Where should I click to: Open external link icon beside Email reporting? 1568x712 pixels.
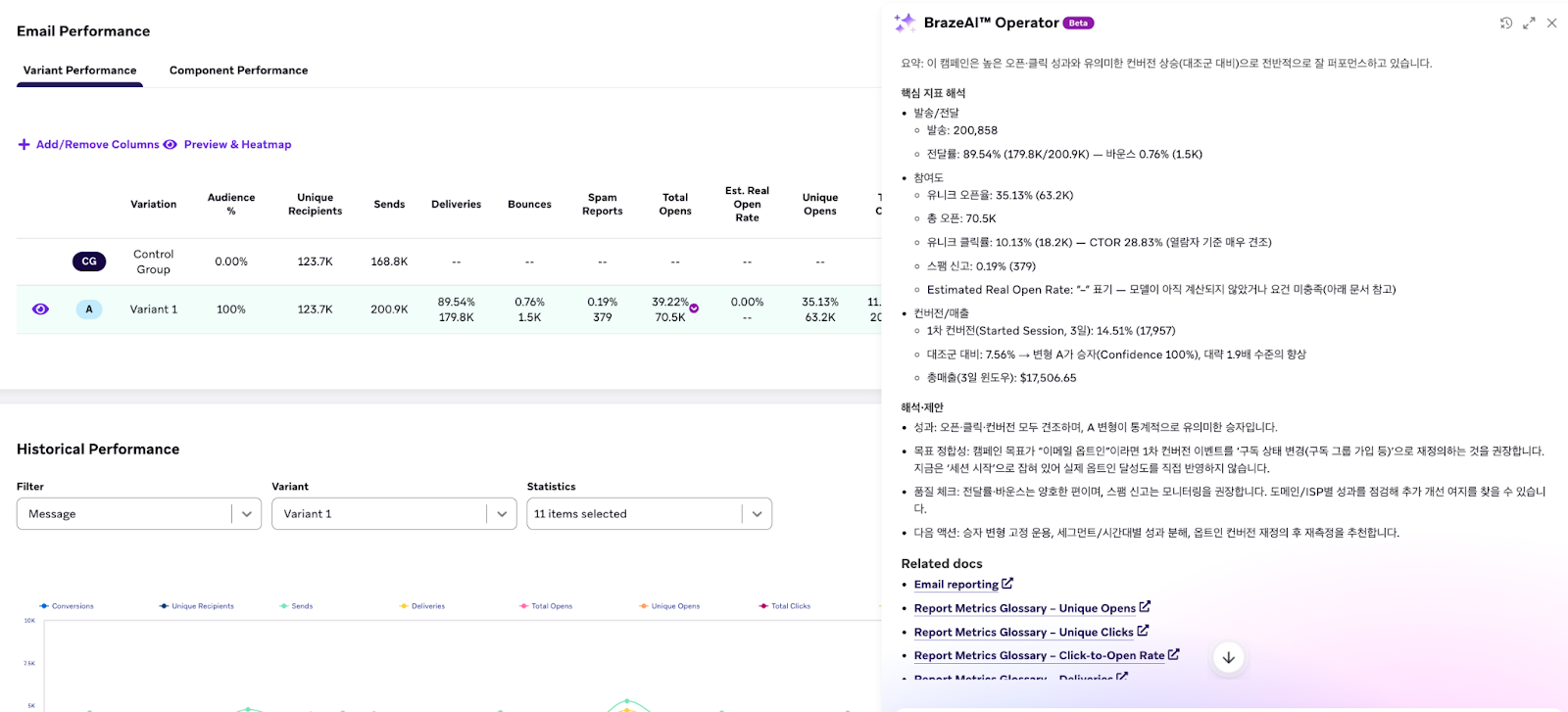(x=1007, y=583)
